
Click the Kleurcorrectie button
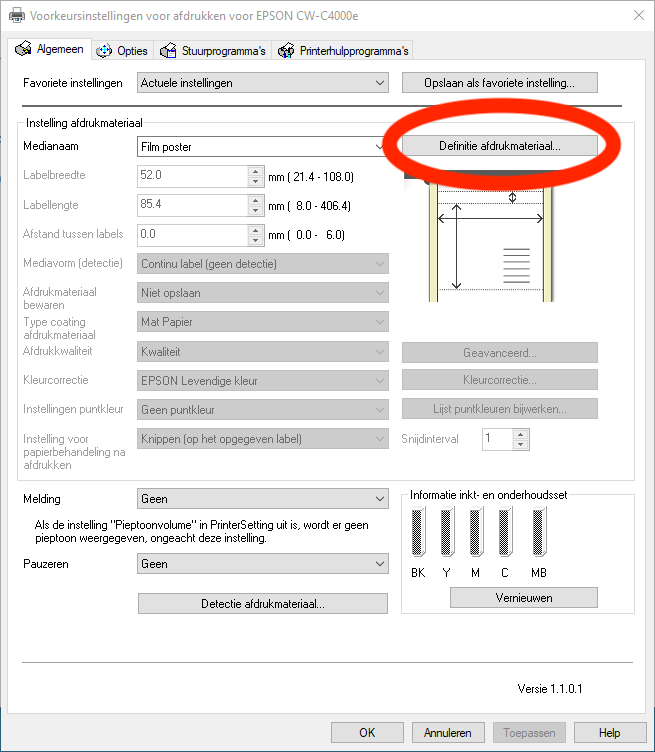pos(500,380)
